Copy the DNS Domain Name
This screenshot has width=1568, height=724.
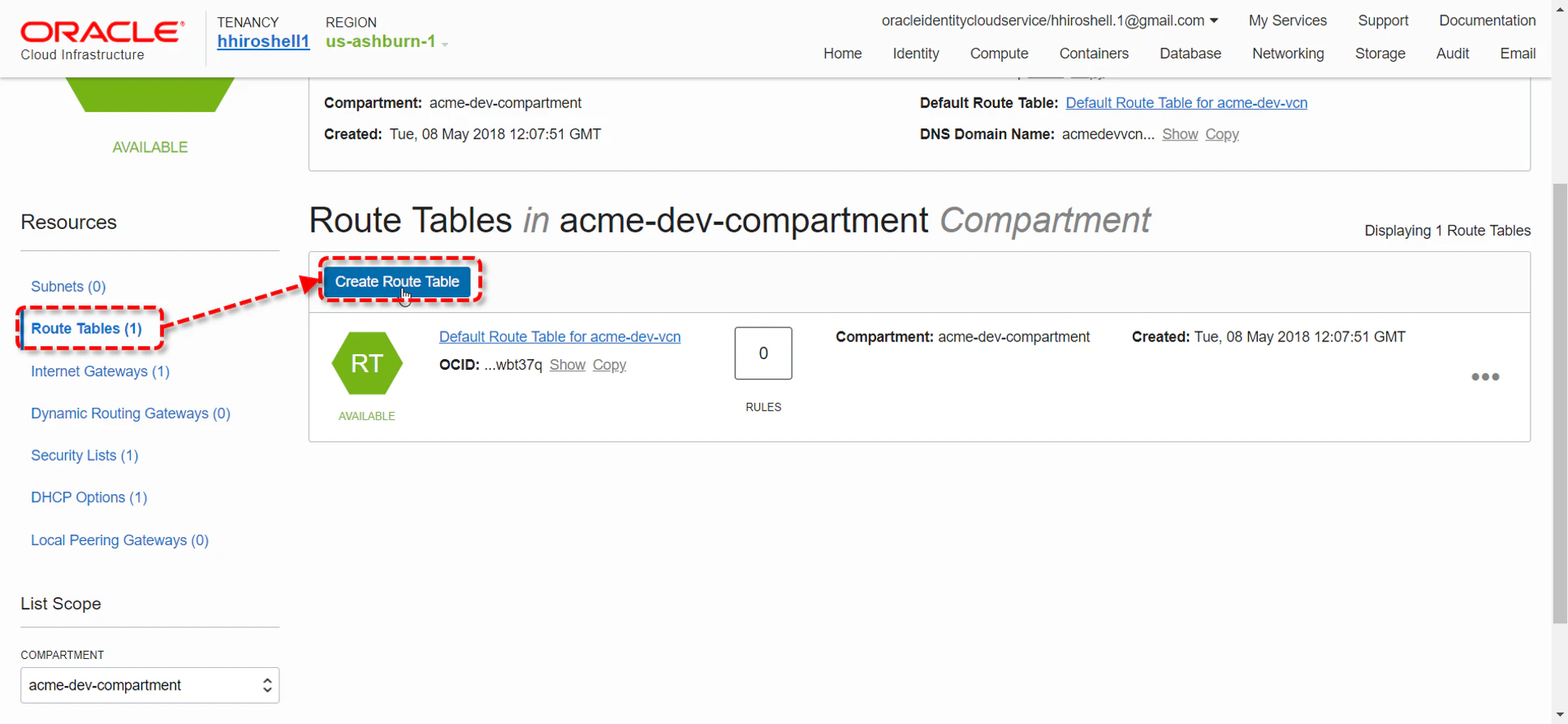(1222, 134)
